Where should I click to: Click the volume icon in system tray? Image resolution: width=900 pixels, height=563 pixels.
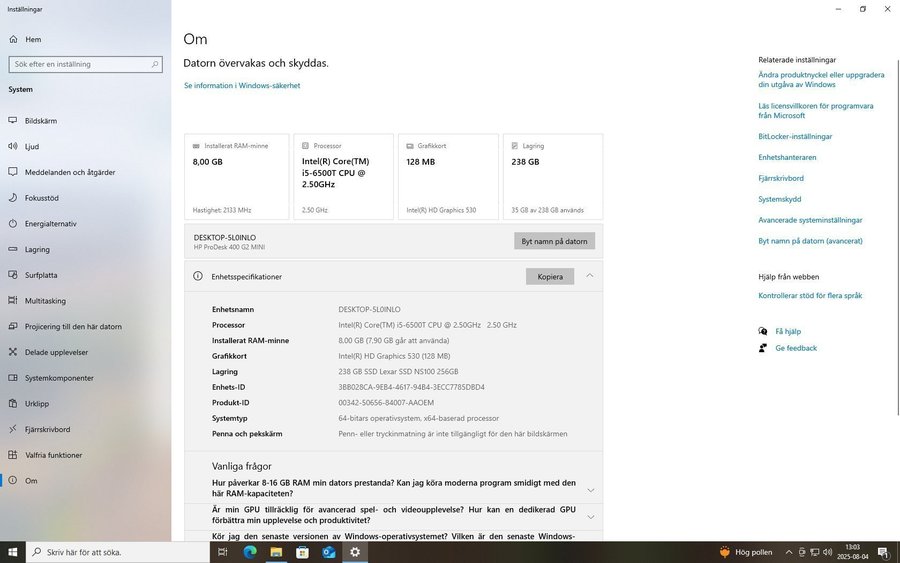[x=827, y=552]
